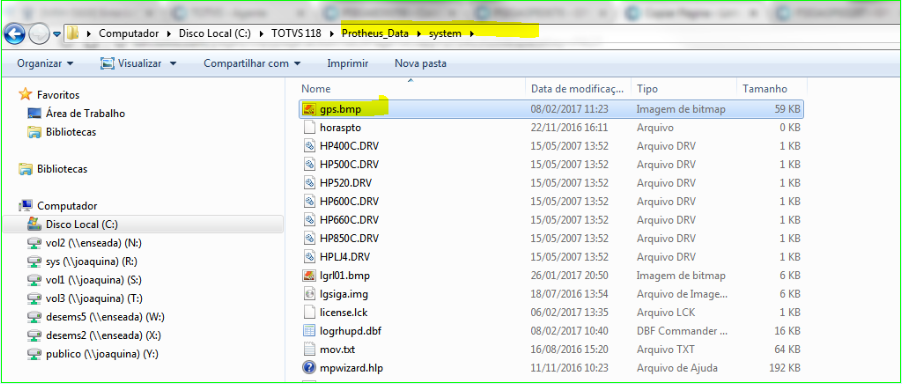Viewport: 902px width, 384px height.
Task: Open the recent locations dropdown arrow
Action: click(x=57, y=34)
